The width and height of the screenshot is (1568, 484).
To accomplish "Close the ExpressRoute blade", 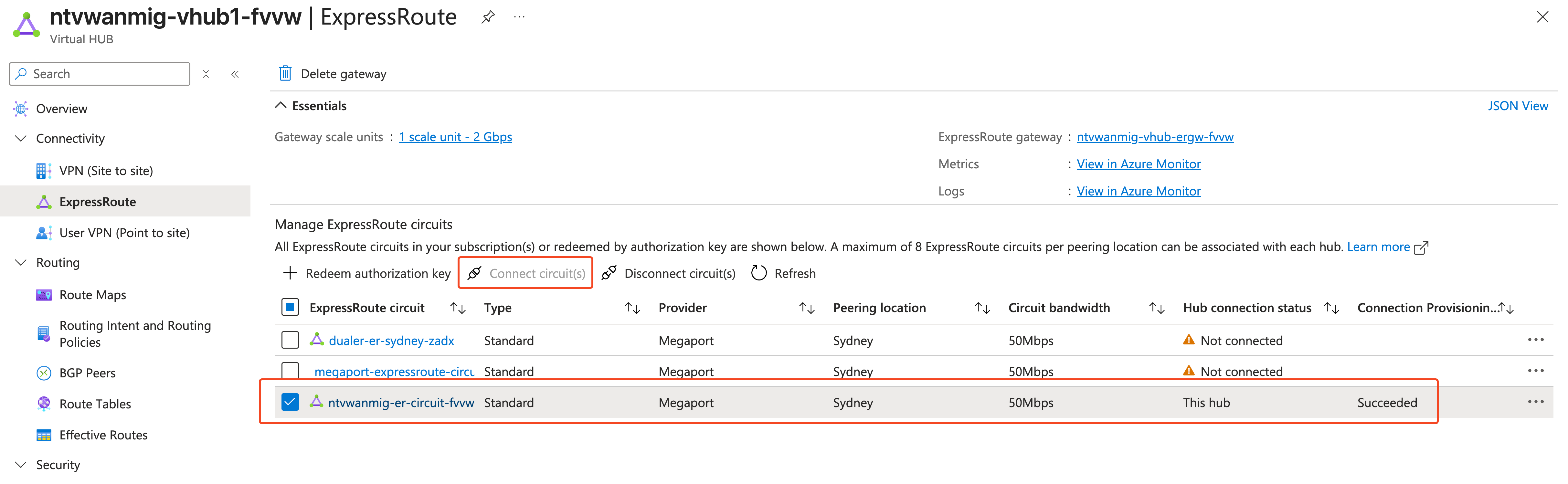I will click(1542, 17).
